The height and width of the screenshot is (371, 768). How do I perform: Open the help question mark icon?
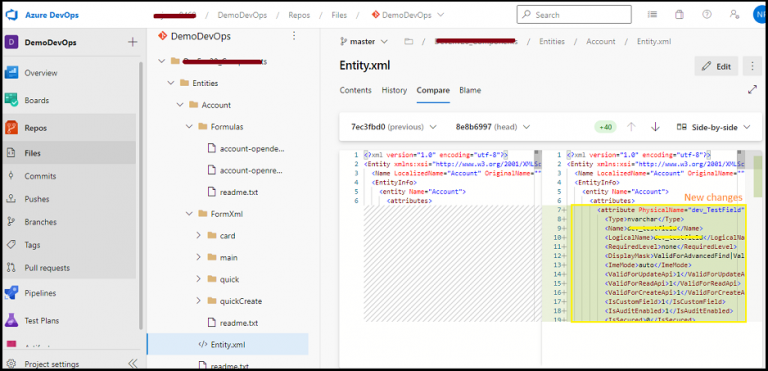706,15
